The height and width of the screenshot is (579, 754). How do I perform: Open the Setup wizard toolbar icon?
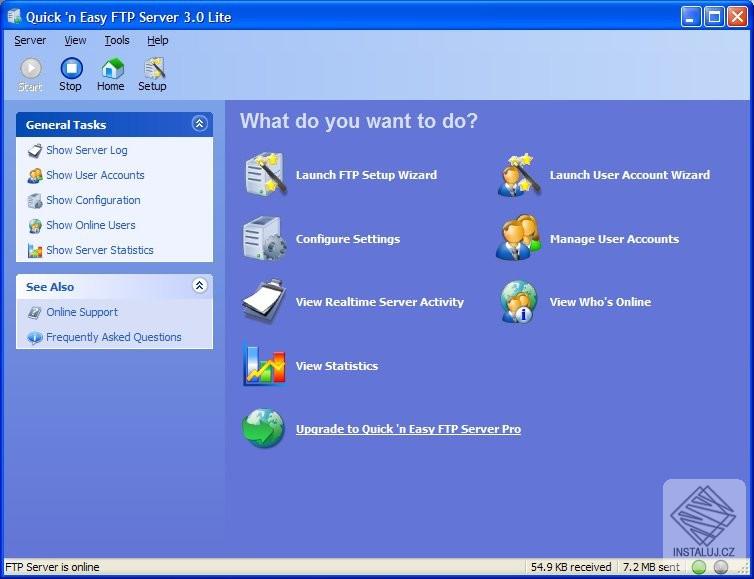coord(154,69)
